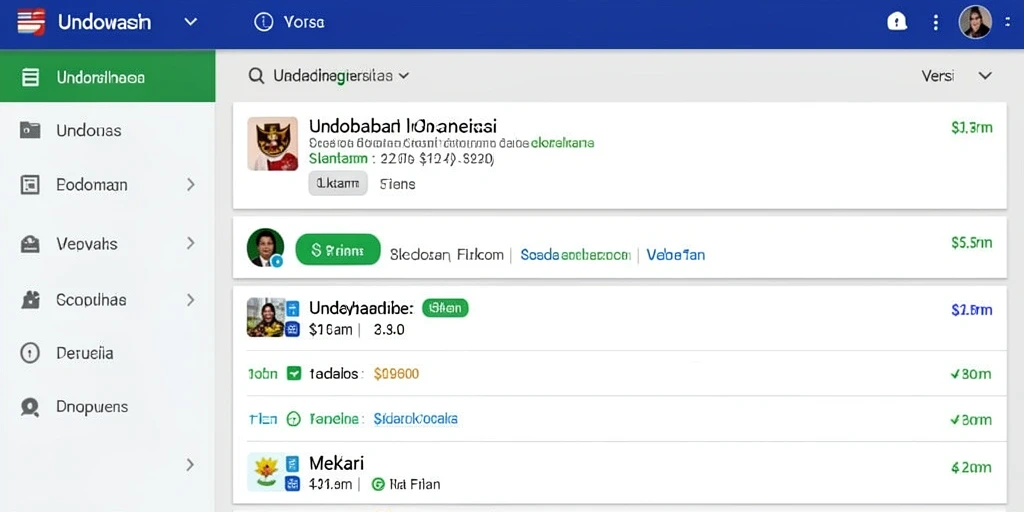This screenshot has height=512, width=1024.
Task: Click the Flen label in Tanelne row
Action: (x=263, y=419)
